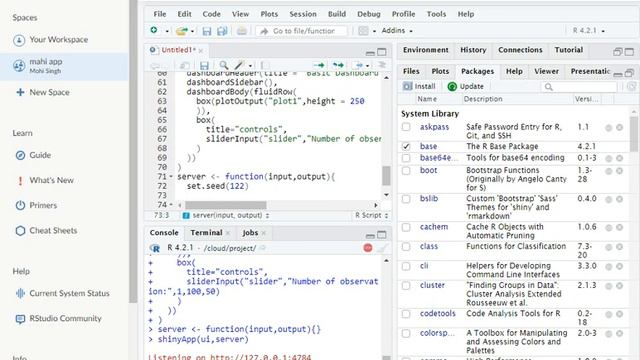Save current document using main toolbar disk icon

pyautogui.click(x=207, y=31)
